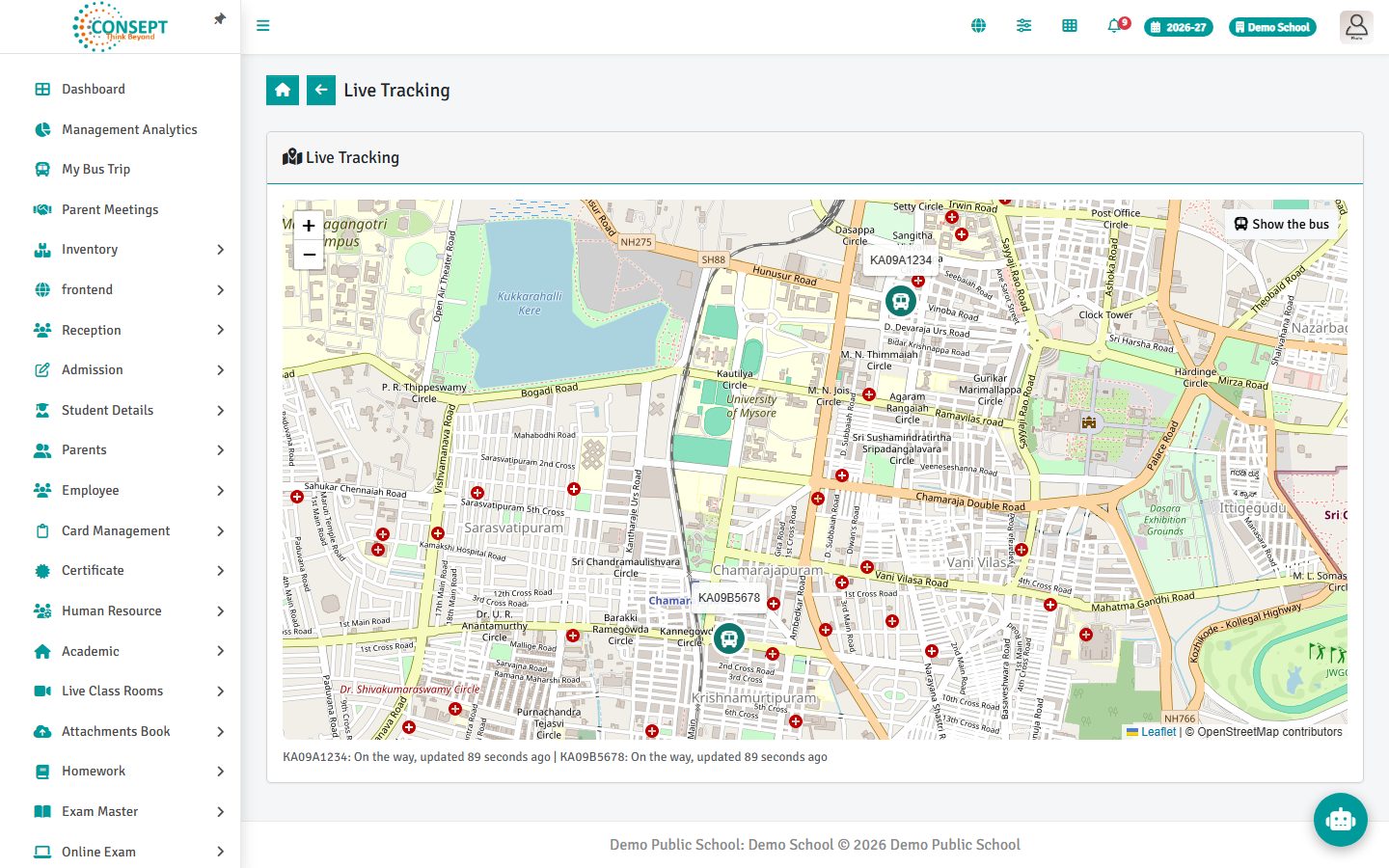Click the Dashboard icon in sidebar
The width and height of the screenshot is (1389, 868).
(42, 89)
